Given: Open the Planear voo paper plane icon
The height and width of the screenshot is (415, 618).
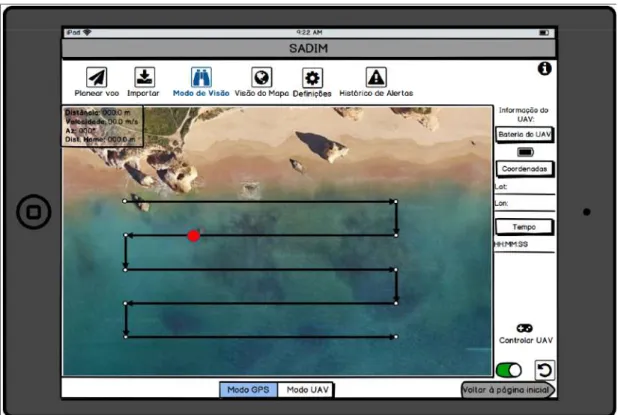Looking at the screenshot, I should coord(97,77).
